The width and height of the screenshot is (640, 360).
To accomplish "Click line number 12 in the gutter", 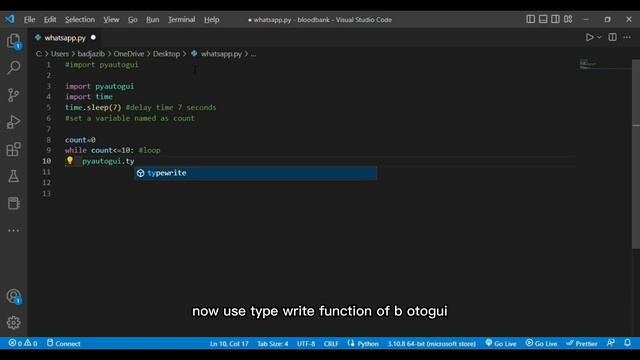I will click(47, 182).
